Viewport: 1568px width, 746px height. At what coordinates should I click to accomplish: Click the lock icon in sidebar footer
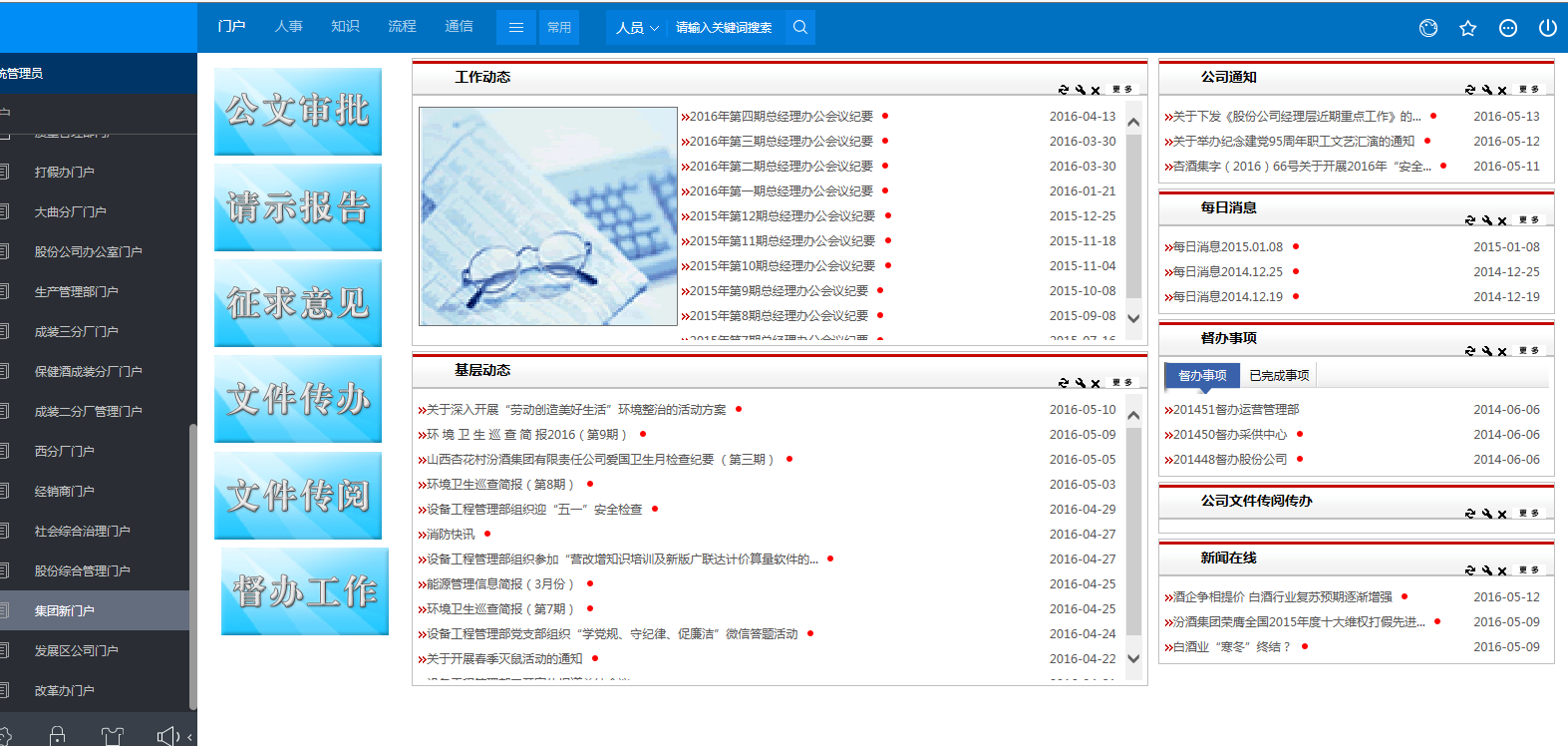[58, 736]
